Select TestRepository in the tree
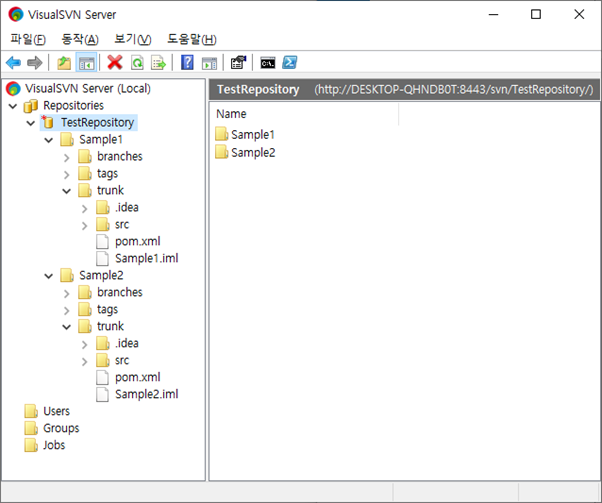602x503 pixels. click(97, 122)
